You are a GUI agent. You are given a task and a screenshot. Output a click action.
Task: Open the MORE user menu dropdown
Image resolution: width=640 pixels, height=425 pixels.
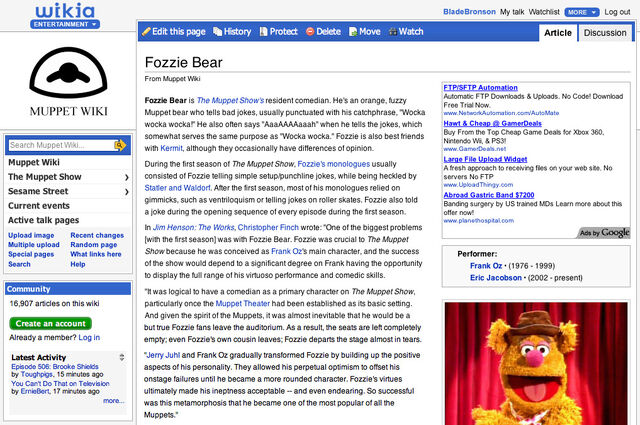point(582,12)
